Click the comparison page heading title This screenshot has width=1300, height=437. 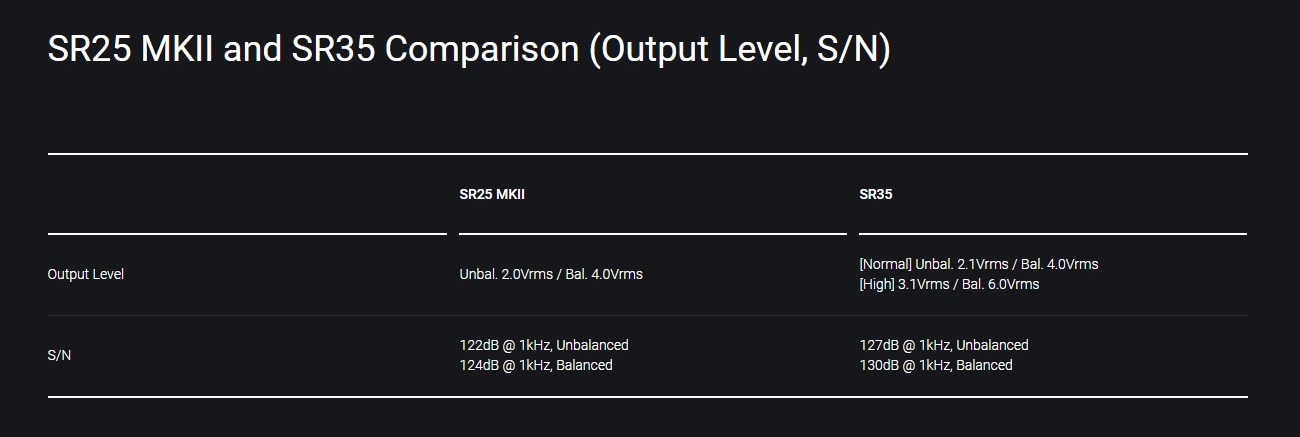(x=469, y=49)
